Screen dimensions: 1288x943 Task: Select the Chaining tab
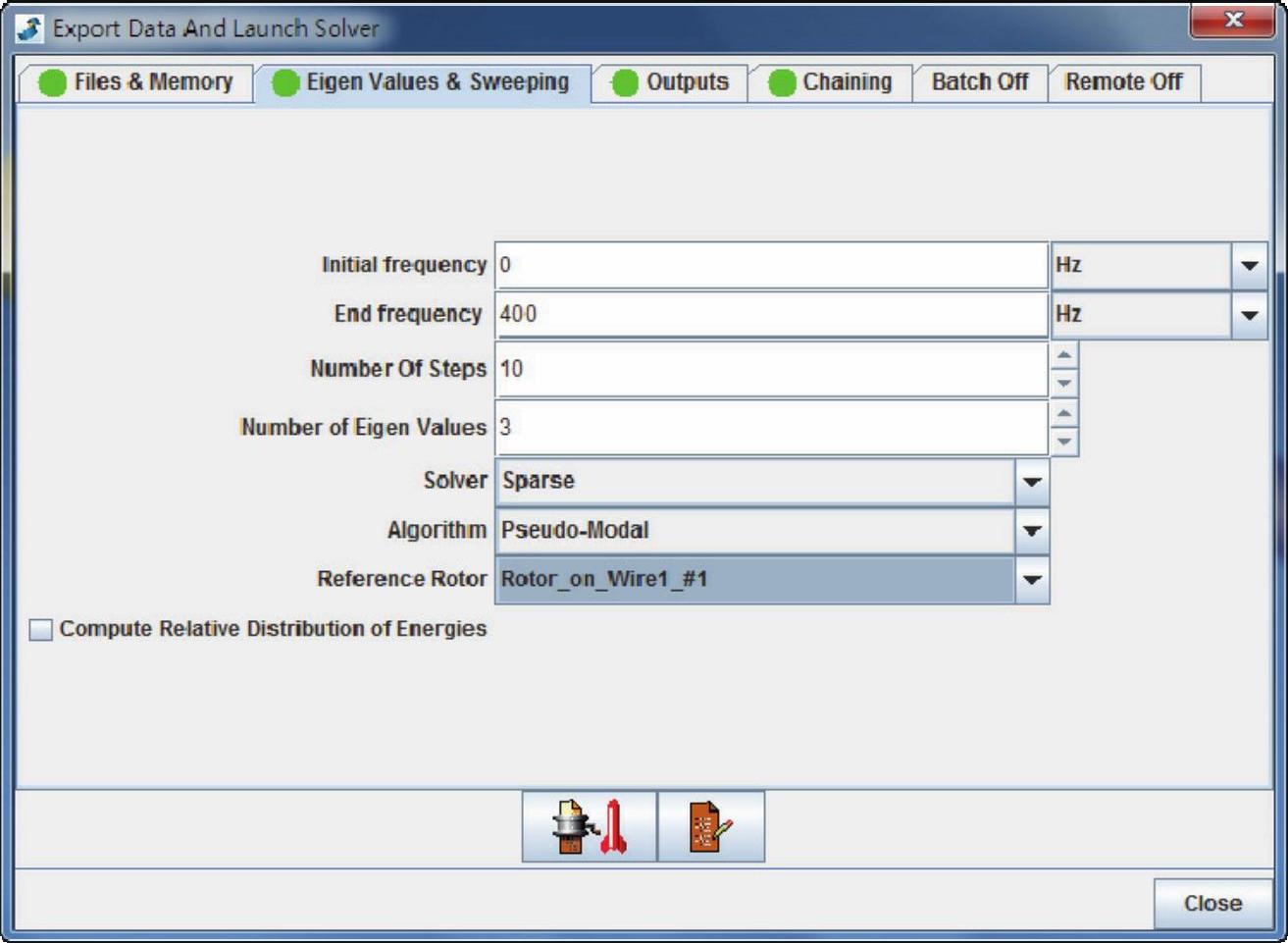(x=831, y=82)
